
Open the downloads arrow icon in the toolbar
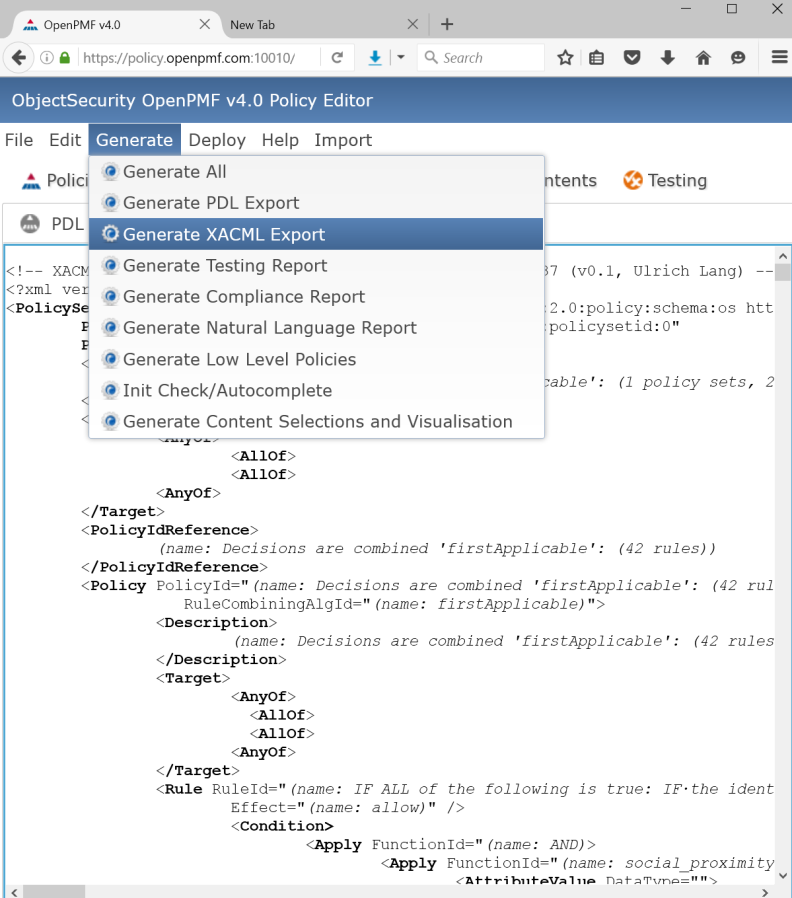[667, 57]
